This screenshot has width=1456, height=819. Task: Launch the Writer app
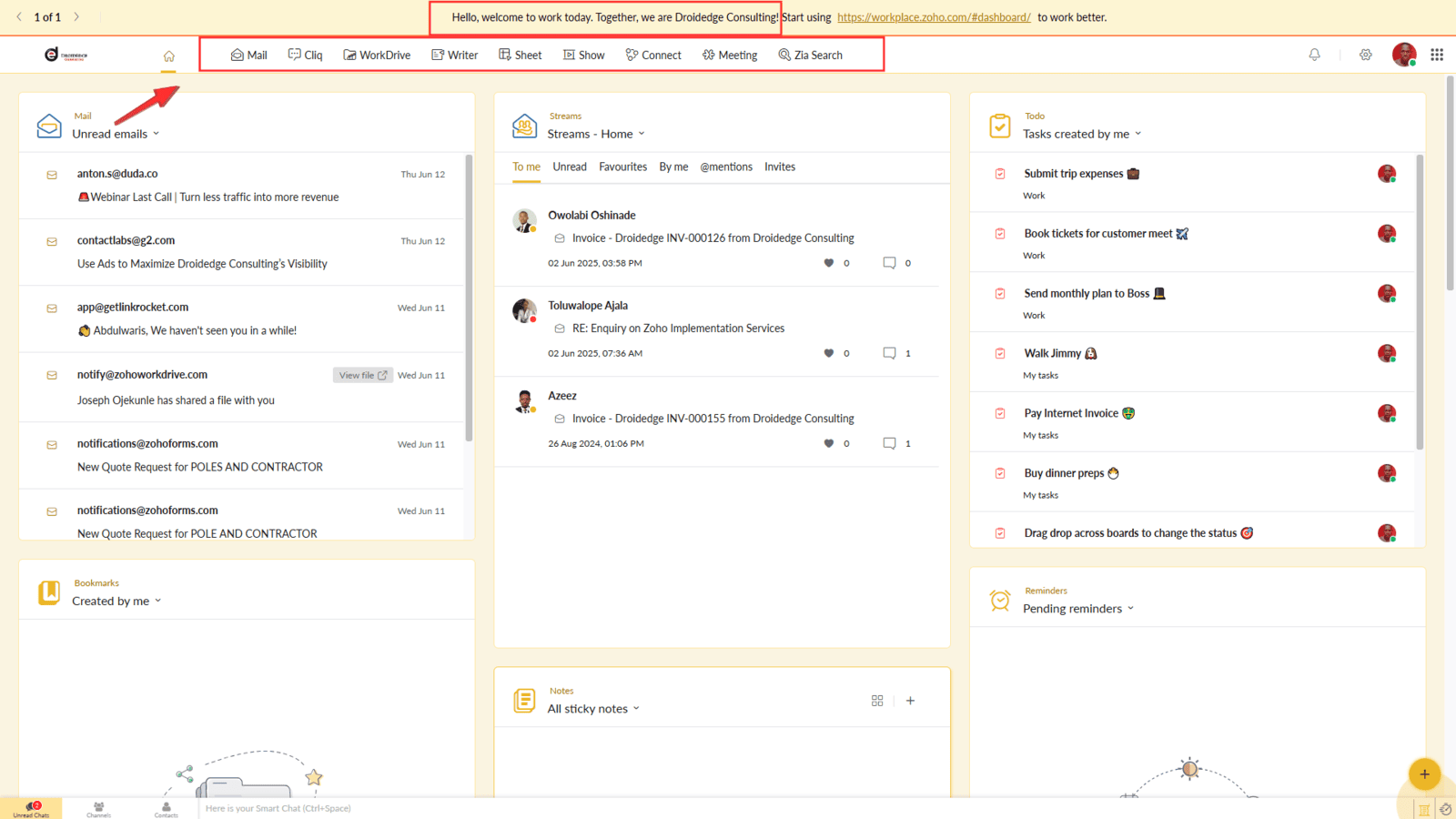454,55
